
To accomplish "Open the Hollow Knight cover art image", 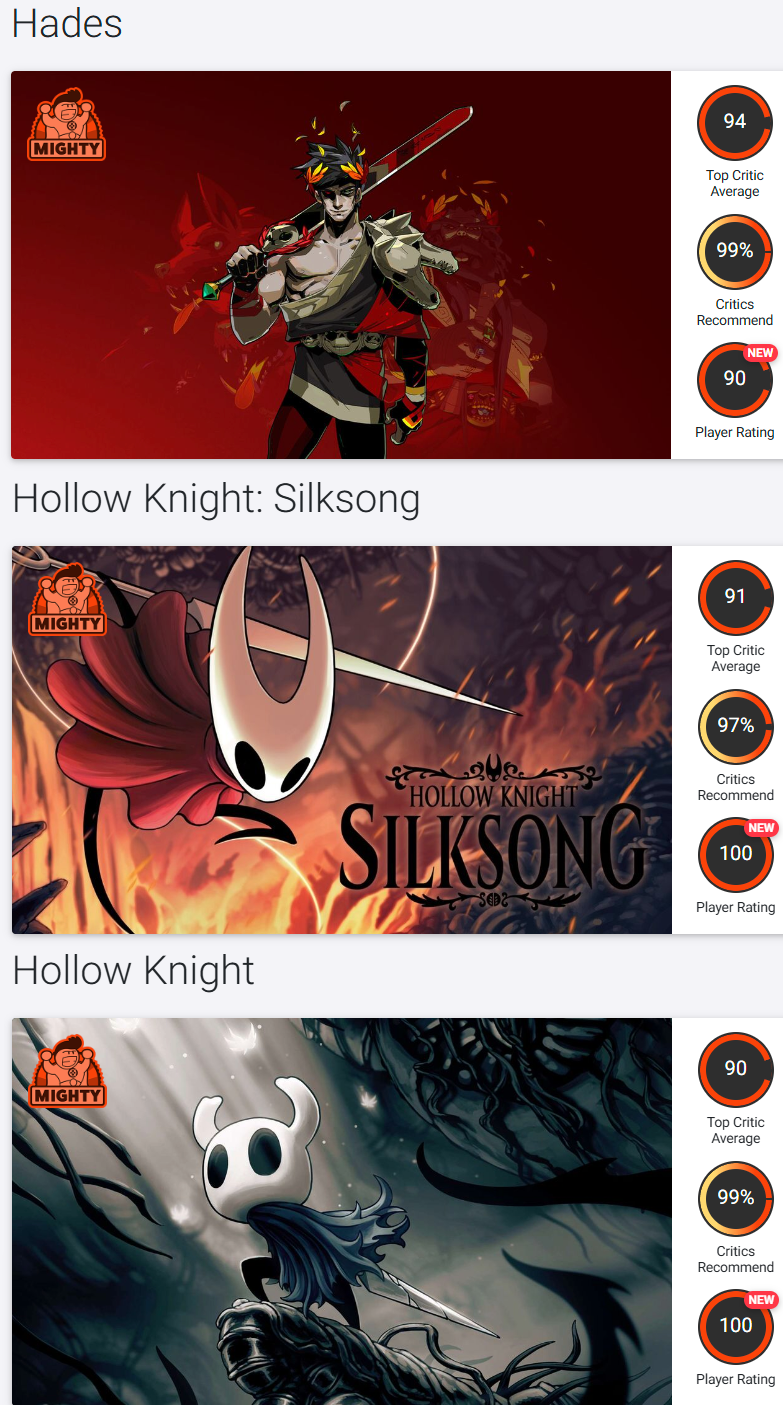I will (342, 1211).
